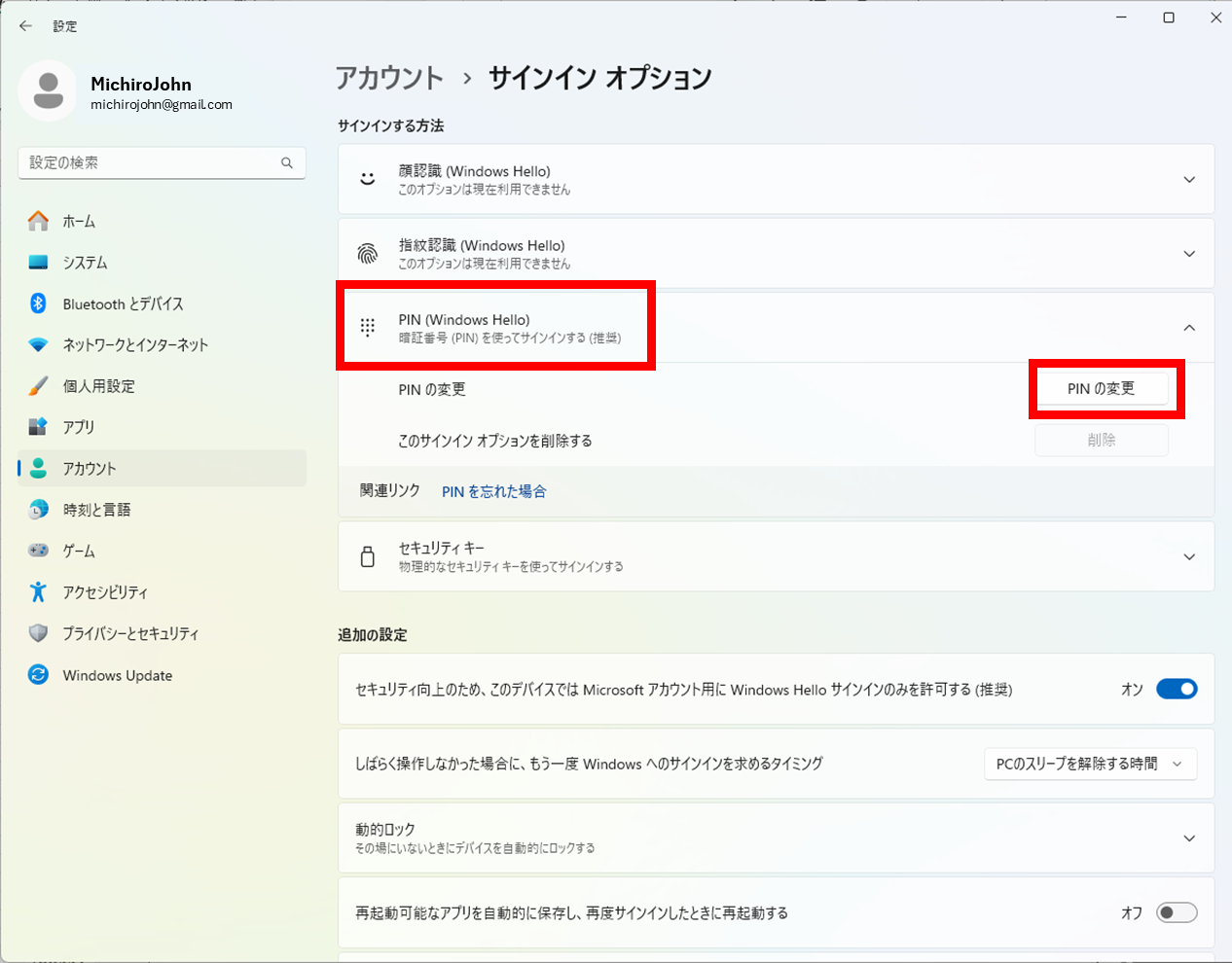Click the PIN keypad dots icon
The width and height of the screenshot is (1232, 963).
coord(367,328)
